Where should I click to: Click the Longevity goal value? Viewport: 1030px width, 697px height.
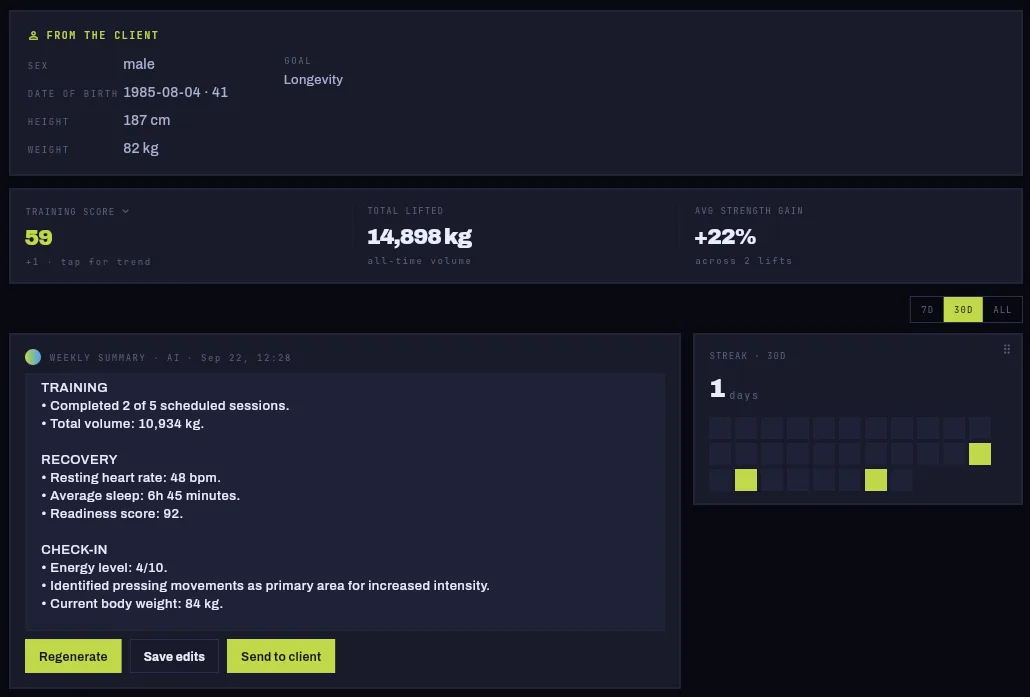coord(313,79)
